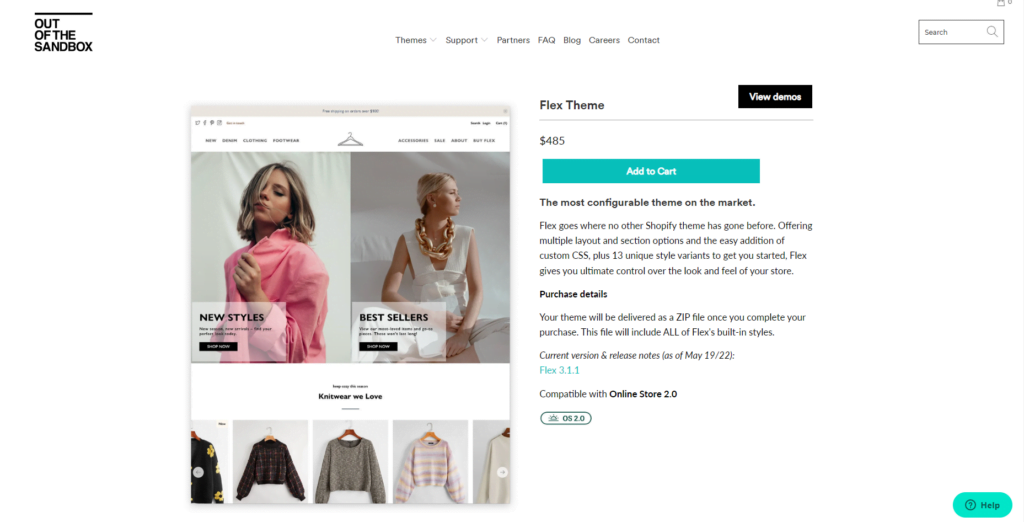Focus the Search input field
The height and width of the screenshot is (522, 1024).
953,32
